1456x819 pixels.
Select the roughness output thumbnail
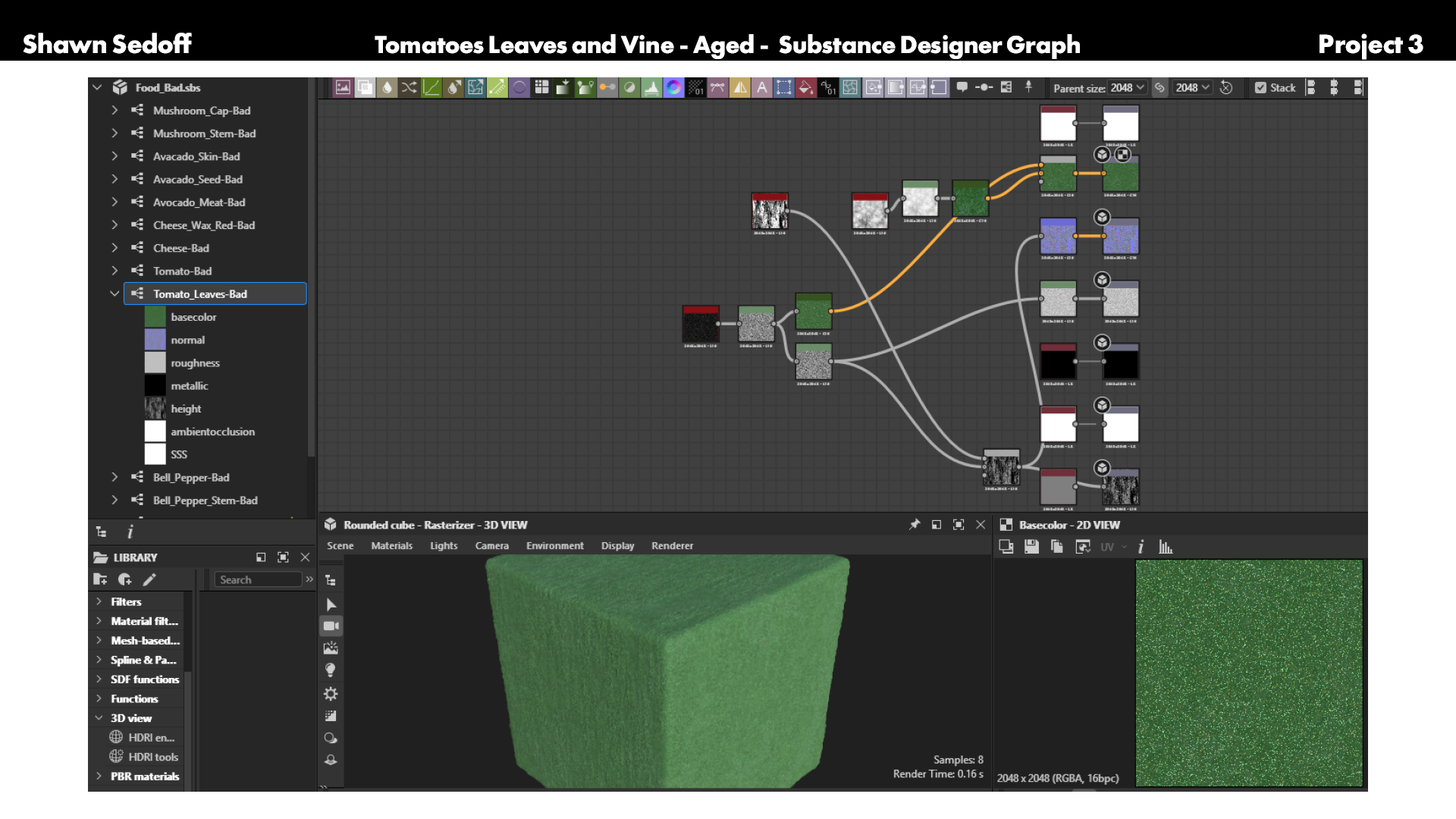click(155, 362)
